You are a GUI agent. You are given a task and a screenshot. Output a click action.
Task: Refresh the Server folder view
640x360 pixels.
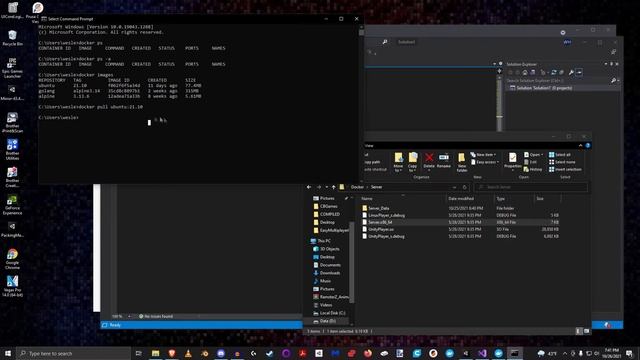(x=464, y=187)
